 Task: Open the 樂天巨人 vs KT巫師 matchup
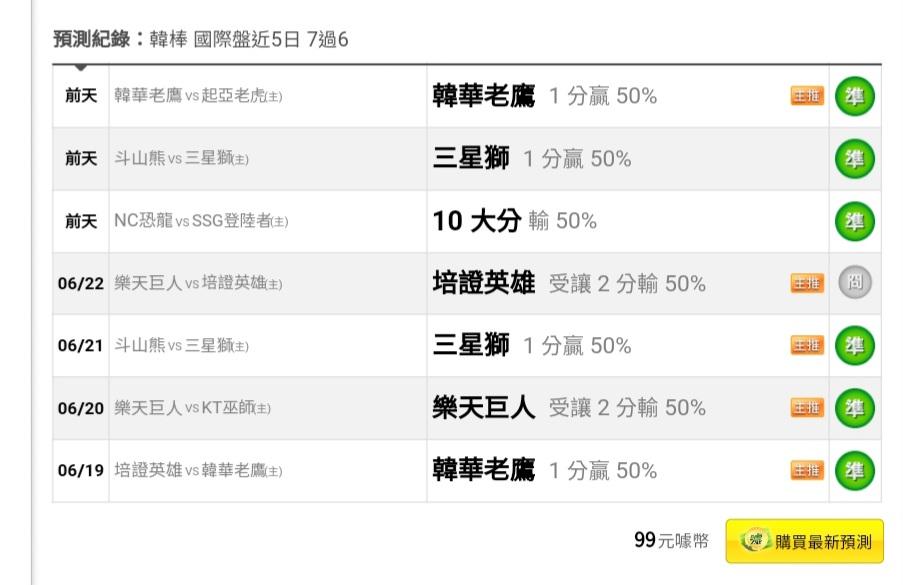click(x=192, y=408)
